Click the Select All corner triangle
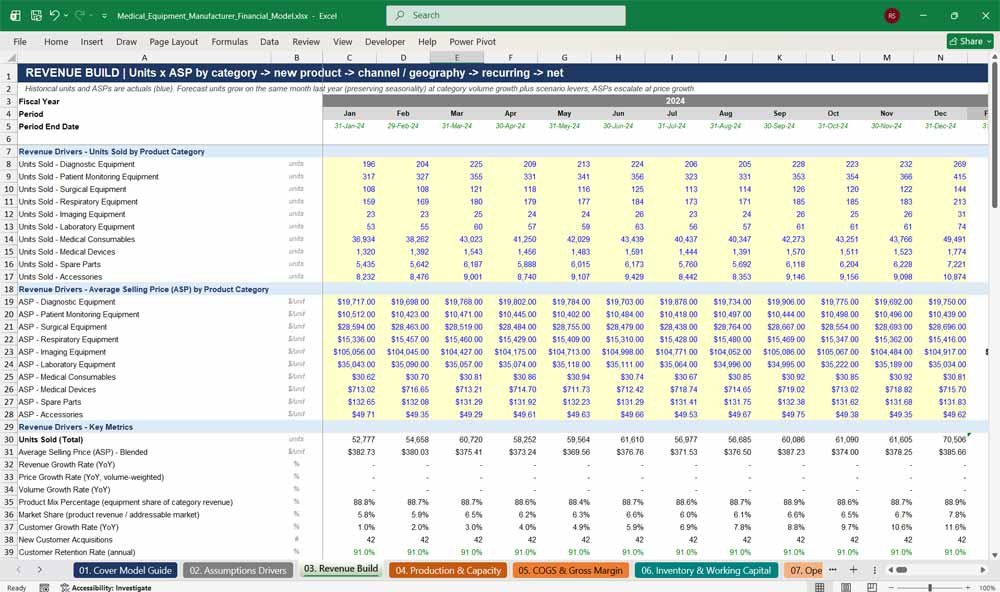 tap(11, 57)
